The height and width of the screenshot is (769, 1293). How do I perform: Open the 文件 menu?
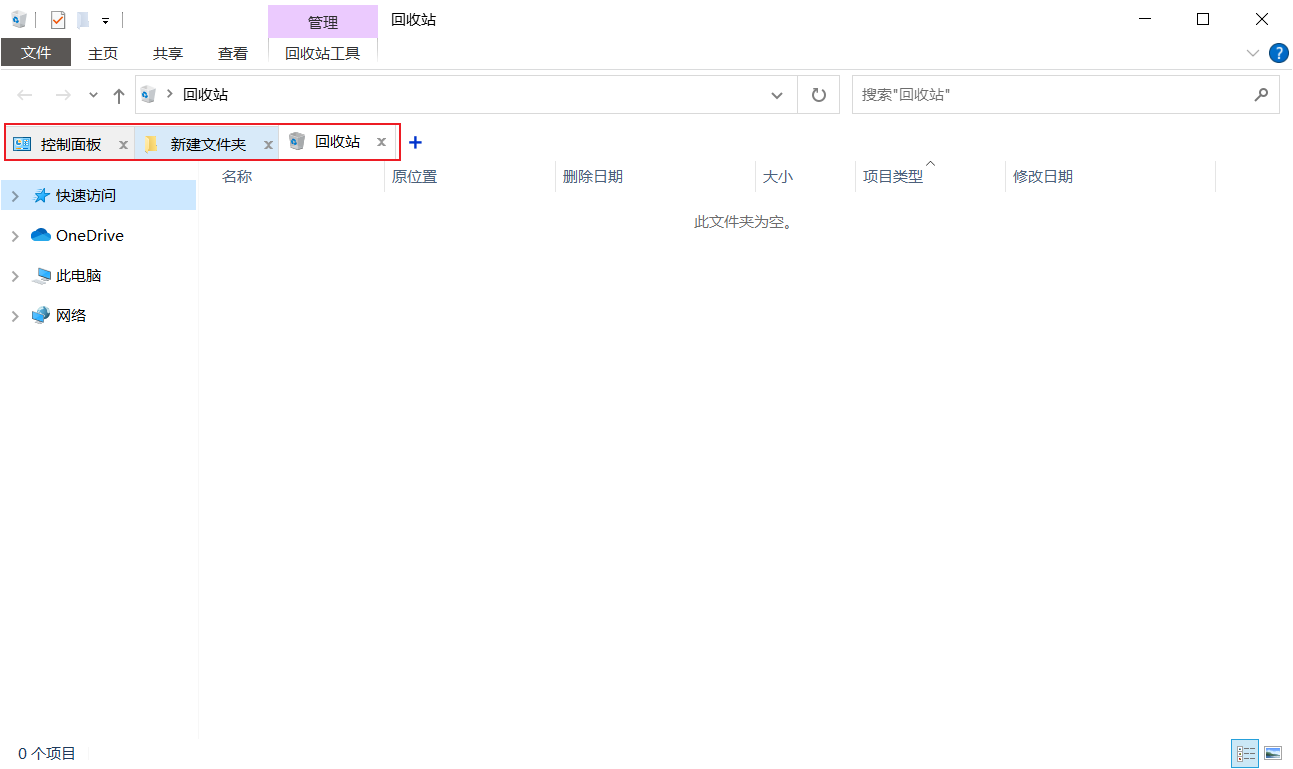point(36,53)
